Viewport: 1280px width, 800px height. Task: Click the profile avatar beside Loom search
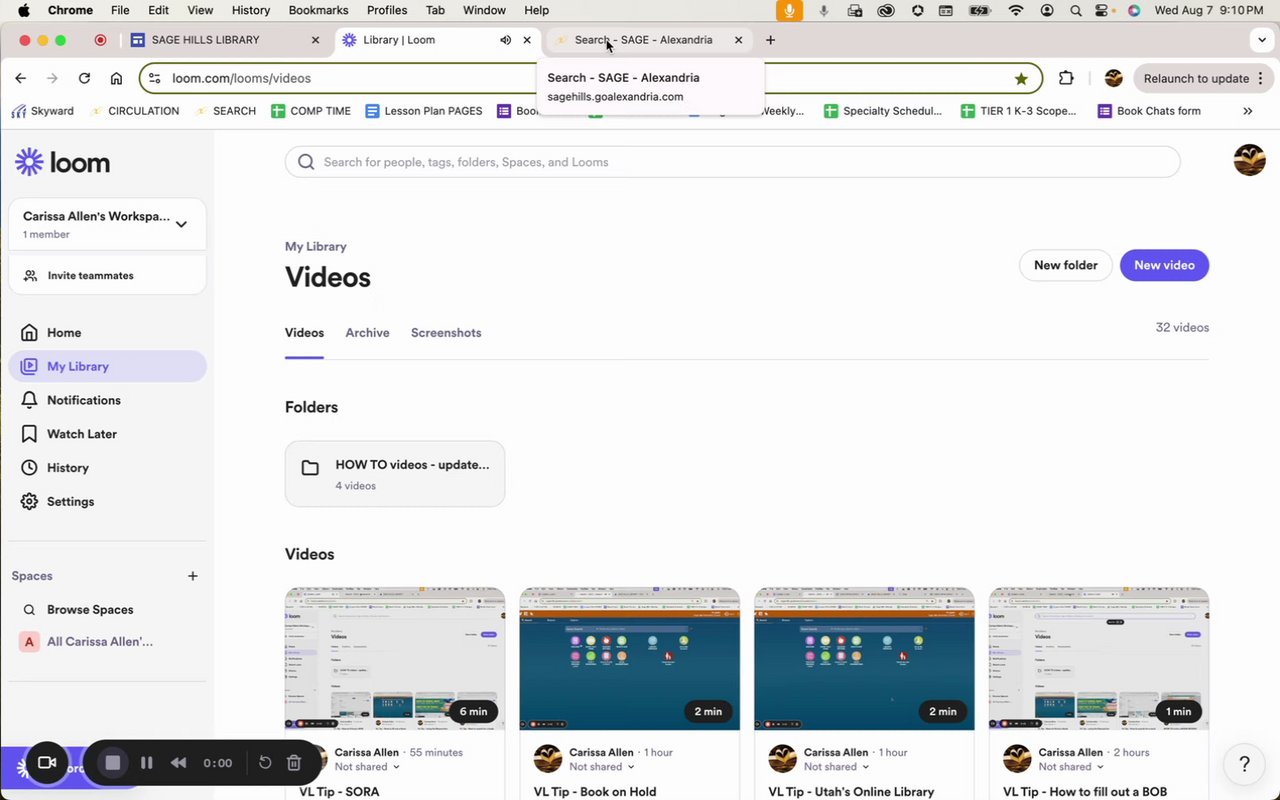[1249, 160]
